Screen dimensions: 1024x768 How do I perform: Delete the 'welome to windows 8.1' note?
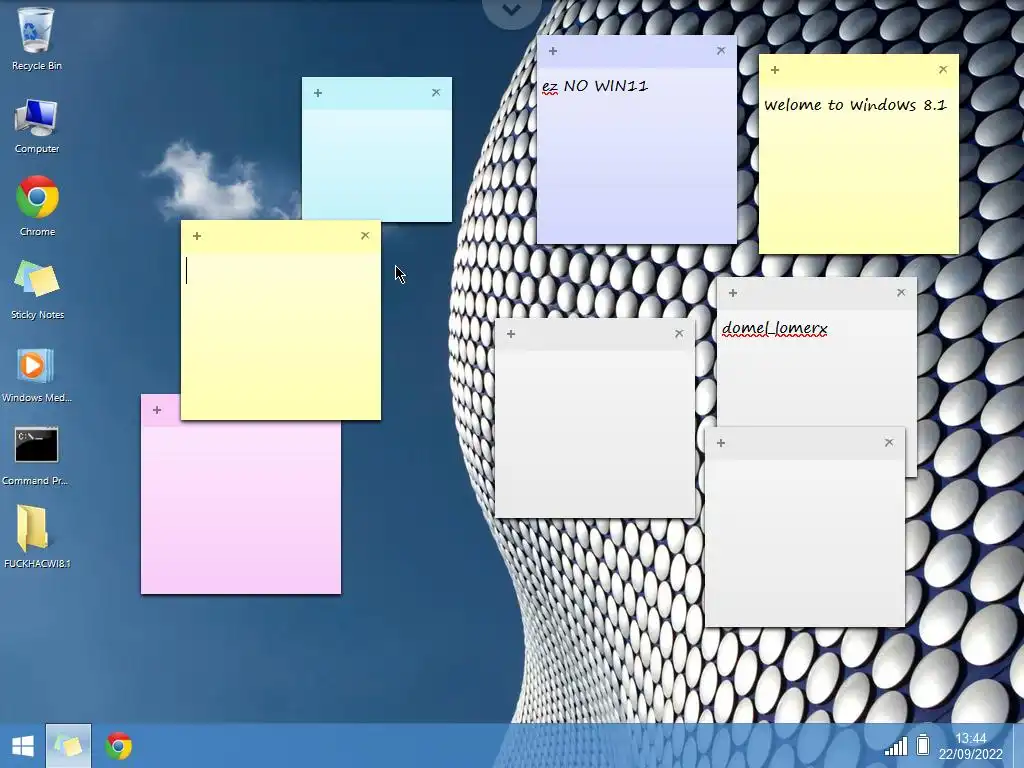pyautogui.click(x=943, y=69)
